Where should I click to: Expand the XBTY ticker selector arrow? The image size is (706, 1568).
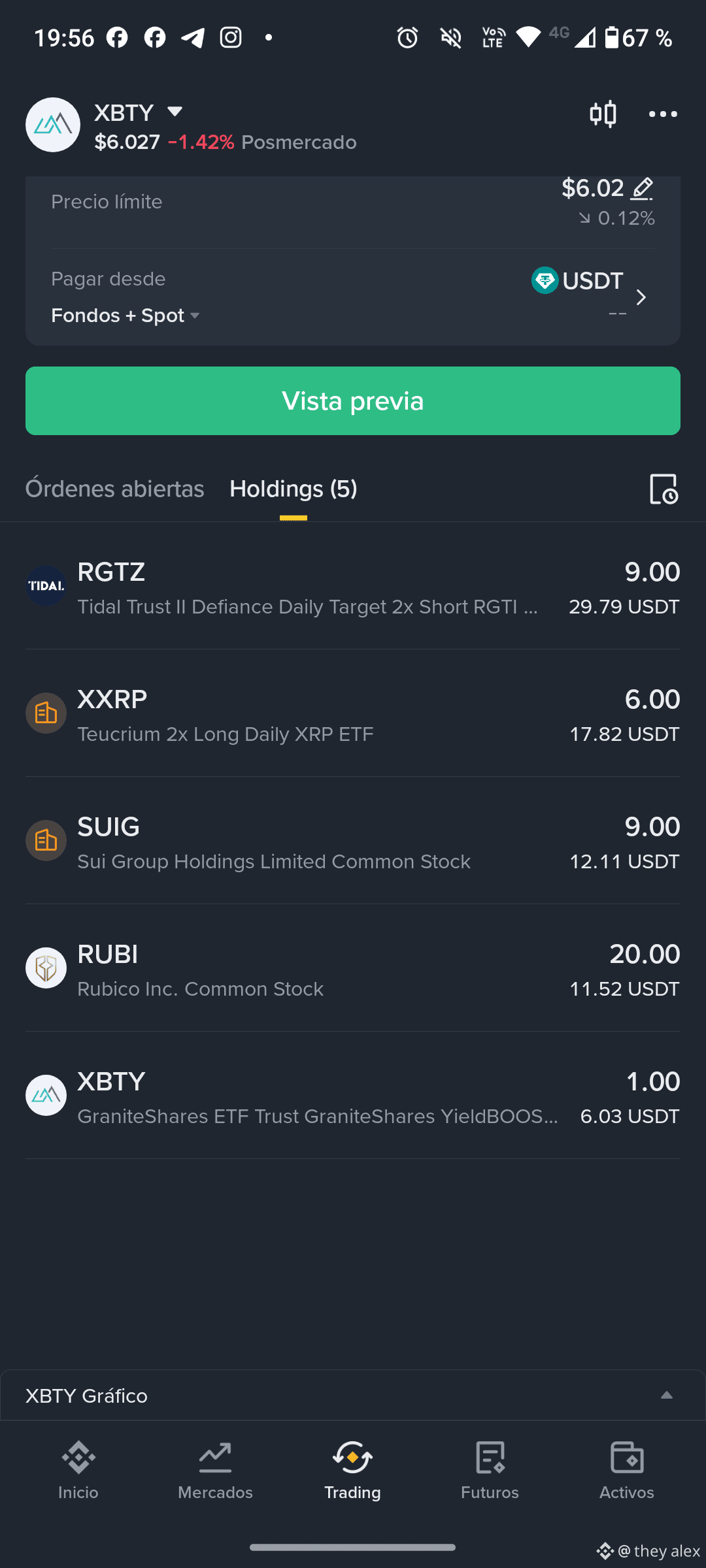pos(175,112)
